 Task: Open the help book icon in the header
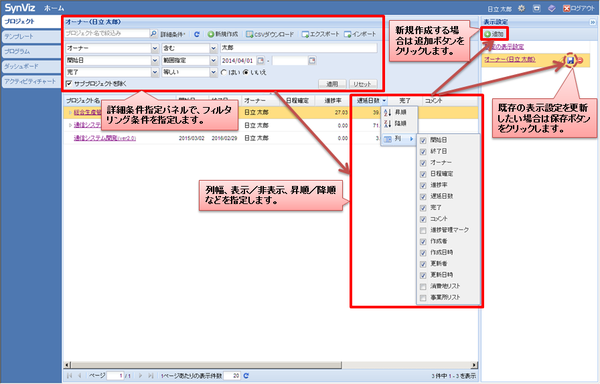pyautogui.click(x=551, y=8)
